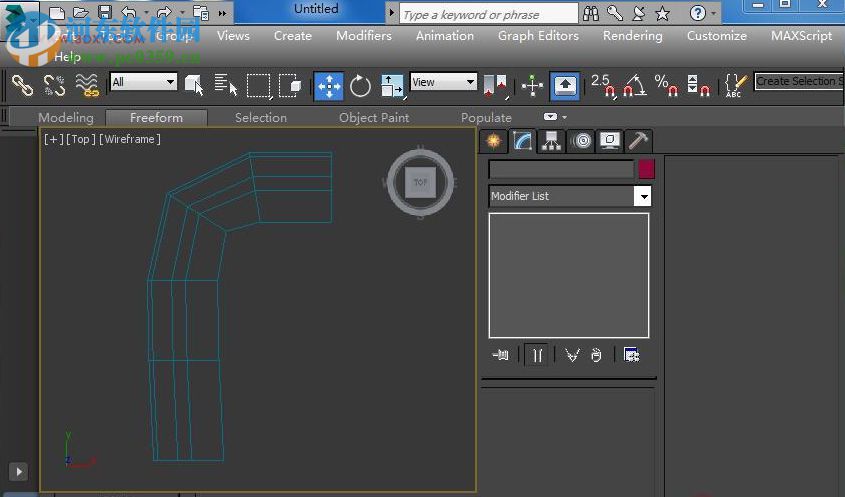Open Favorites star icon
The height and width of the screenshot is (497, 845).
(662, 13)
